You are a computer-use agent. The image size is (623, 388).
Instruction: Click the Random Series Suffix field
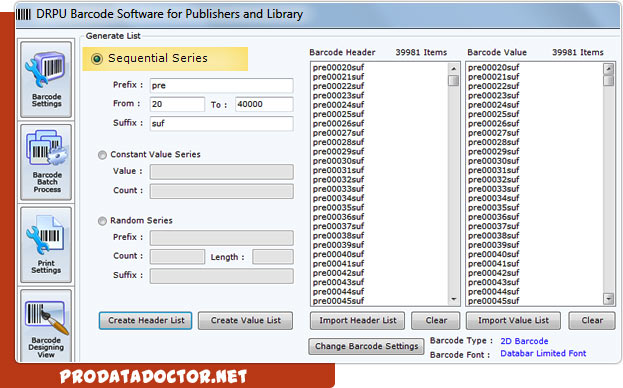point(222,276)
